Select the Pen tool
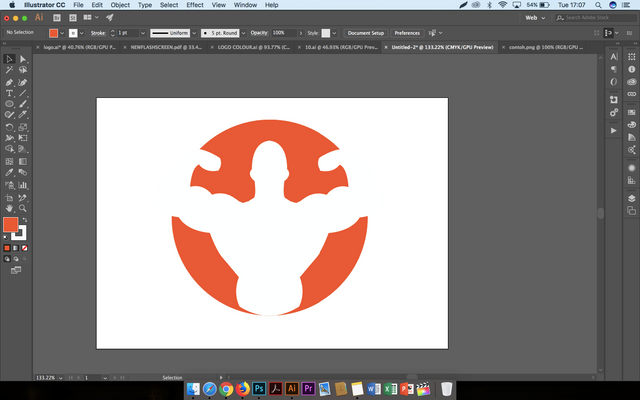 tap(9, 83)
